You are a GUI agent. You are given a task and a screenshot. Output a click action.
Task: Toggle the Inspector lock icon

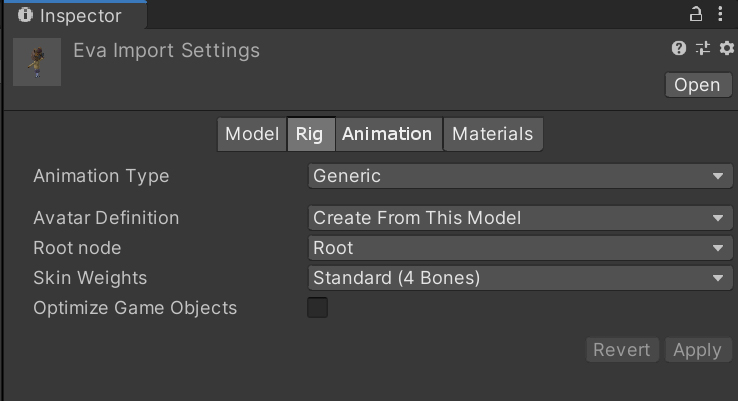tap(696, 15)
